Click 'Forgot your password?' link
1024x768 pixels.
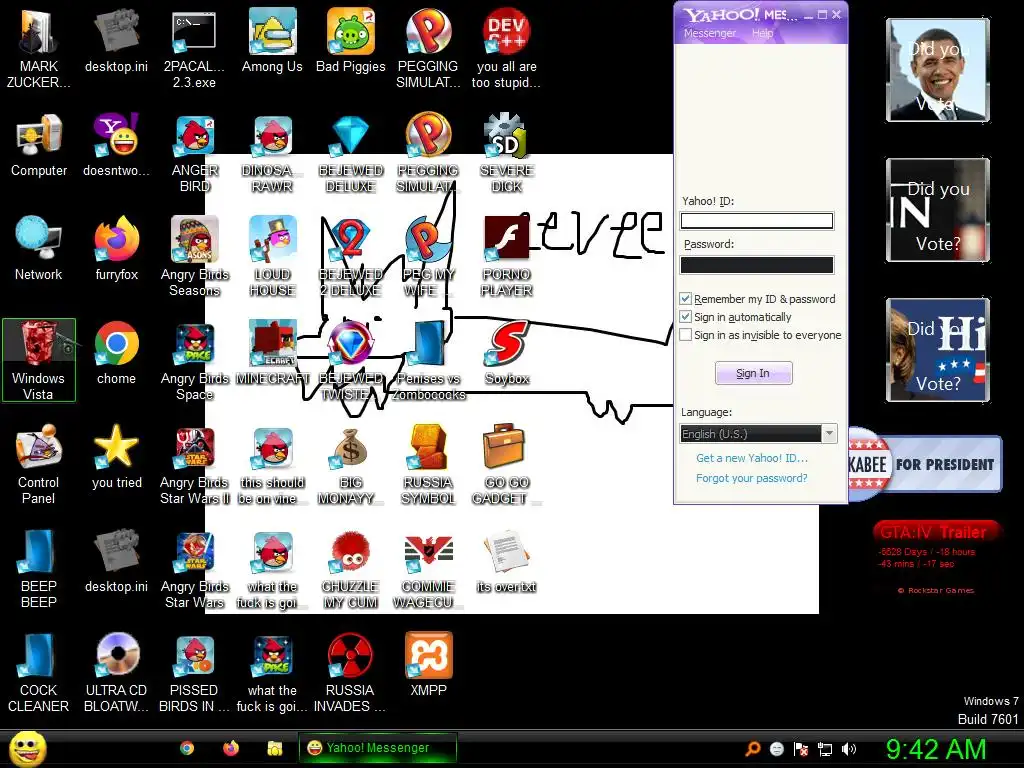coord(752,478)
